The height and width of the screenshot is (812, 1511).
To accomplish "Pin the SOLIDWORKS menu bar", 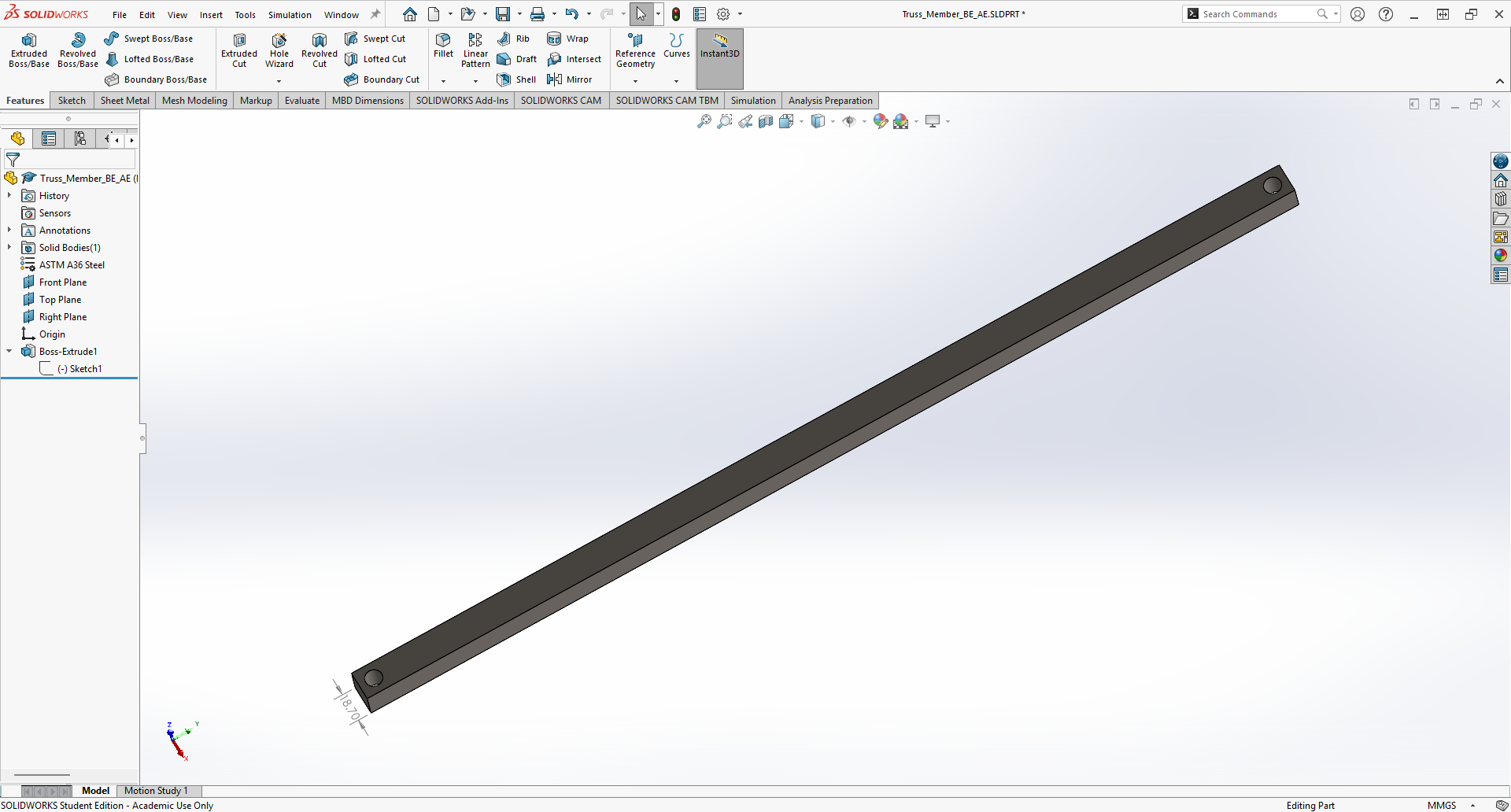I will point(375,14).
